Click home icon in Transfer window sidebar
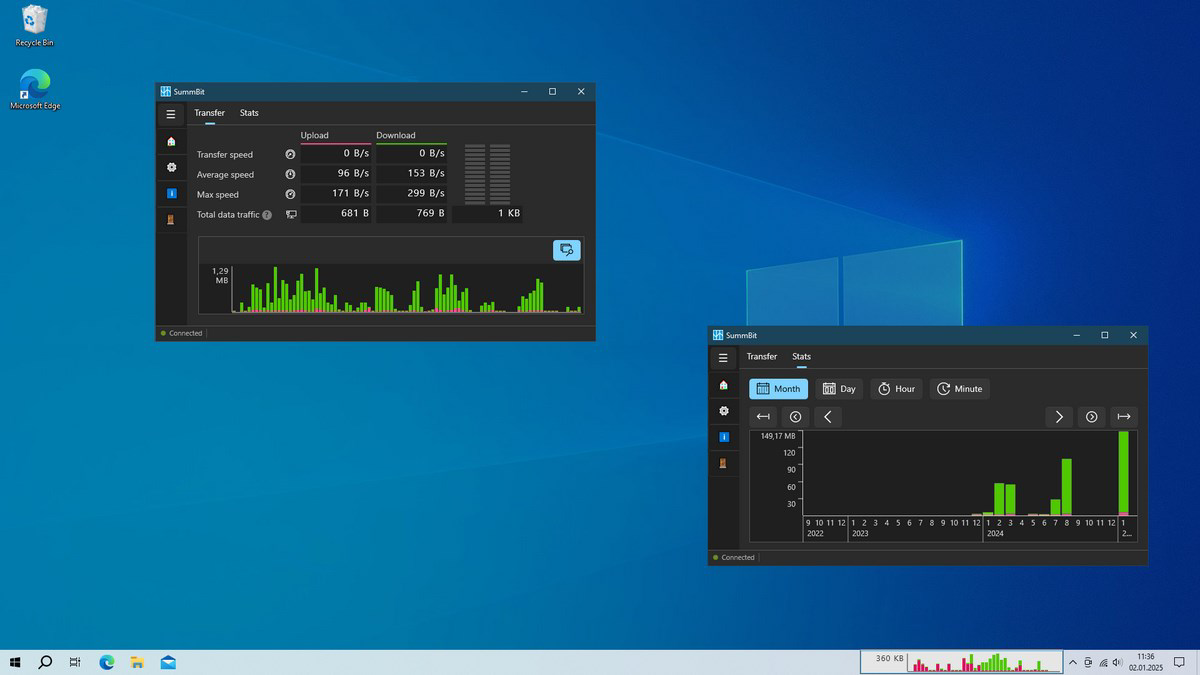Image resolution: width=1200 pixels, height=675 pixels. tap(171, 141)
